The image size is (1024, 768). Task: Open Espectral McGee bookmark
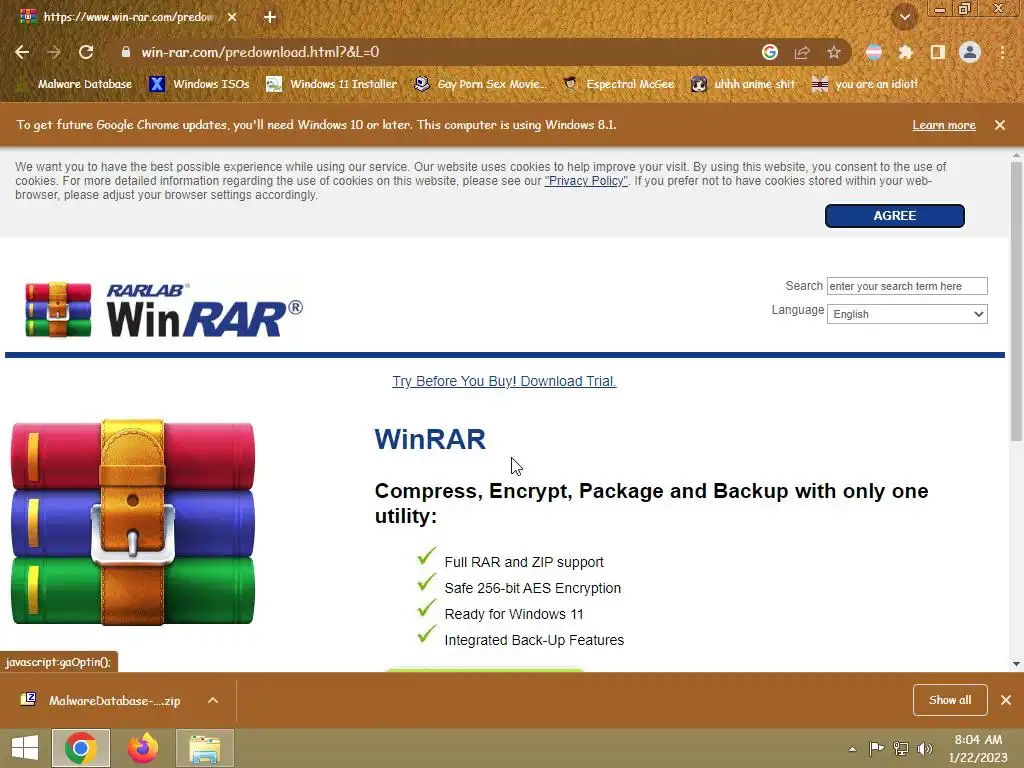[618, 84]
